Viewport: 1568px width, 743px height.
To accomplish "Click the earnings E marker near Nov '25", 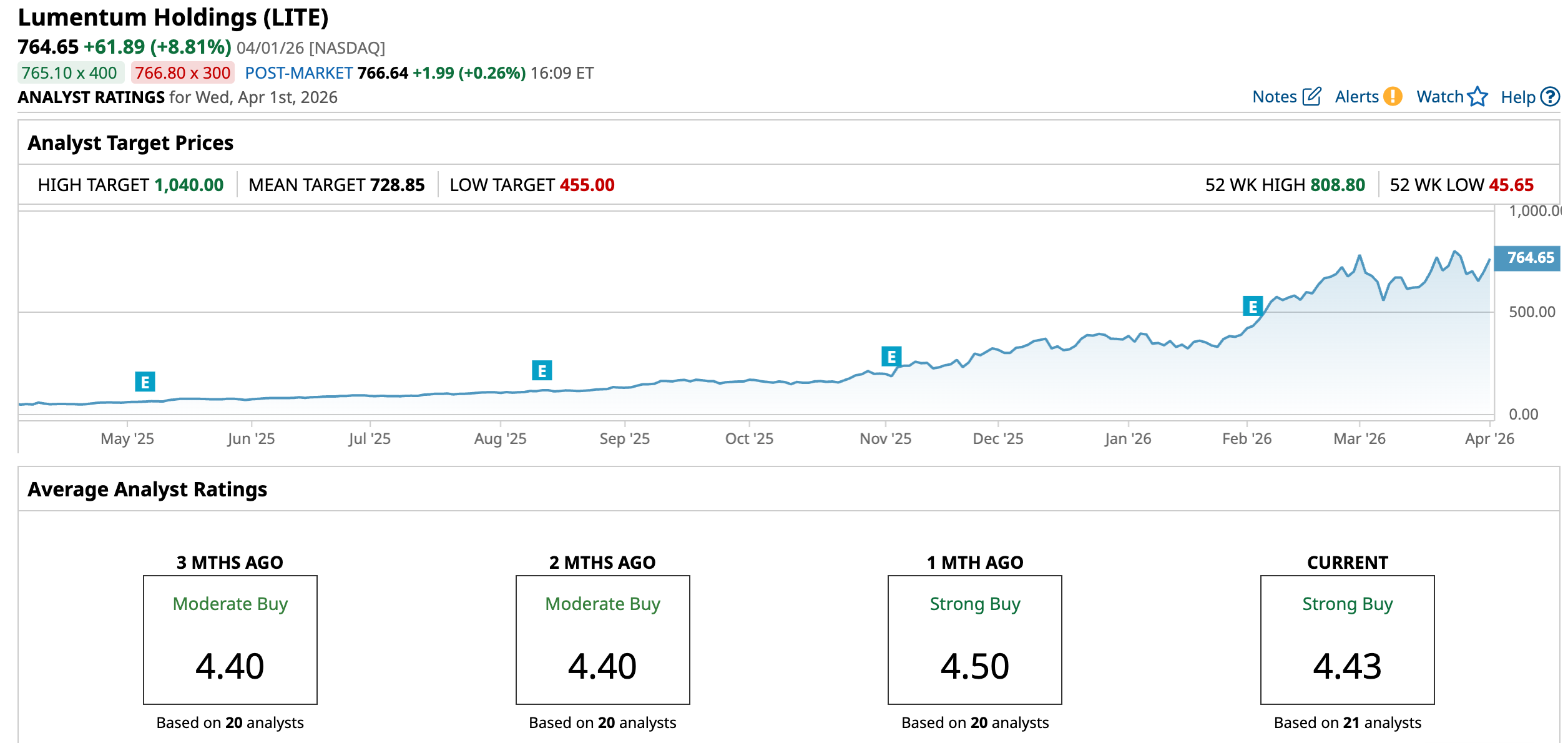I will pyautogui.click(x=891, y=357).
